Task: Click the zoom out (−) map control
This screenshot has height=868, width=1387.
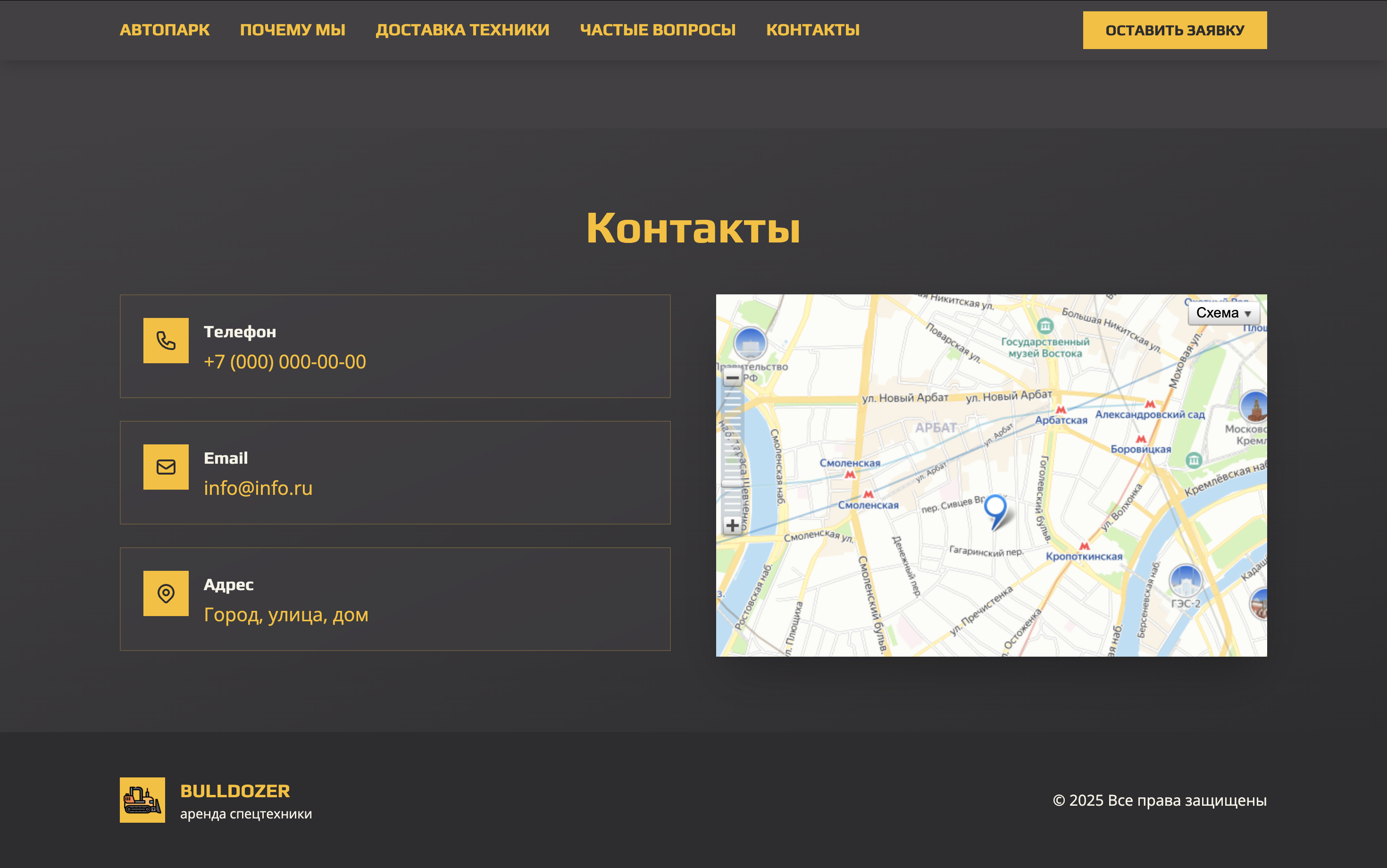Action: [733, 379]
